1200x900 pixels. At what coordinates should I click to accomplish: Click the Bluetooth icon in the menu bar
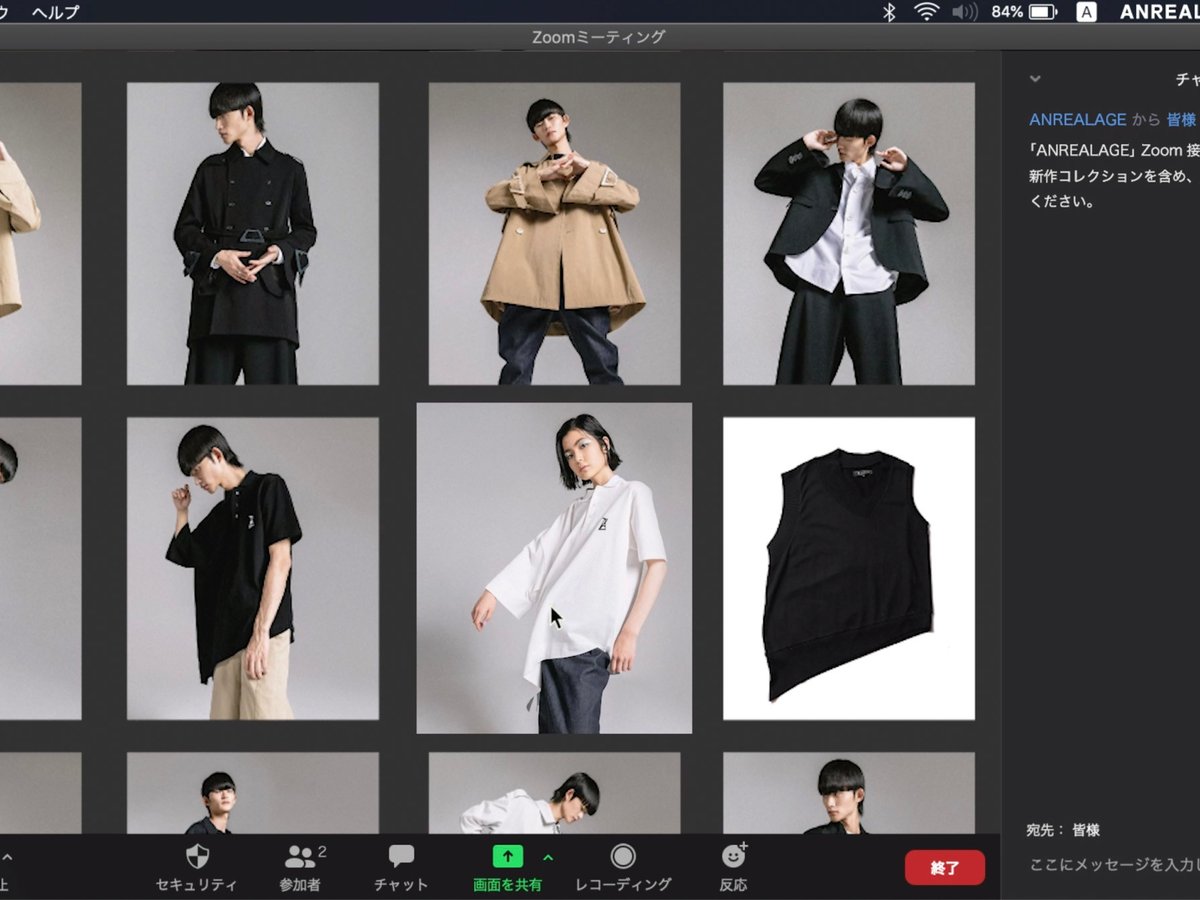889,12
